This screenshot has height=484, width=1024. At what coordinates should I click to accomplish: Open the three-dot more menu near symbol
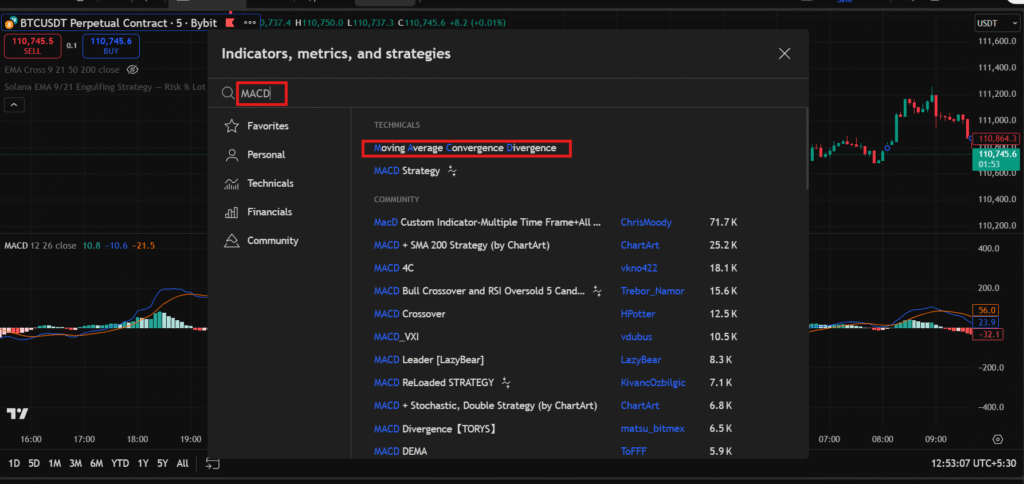pos(250,21)
